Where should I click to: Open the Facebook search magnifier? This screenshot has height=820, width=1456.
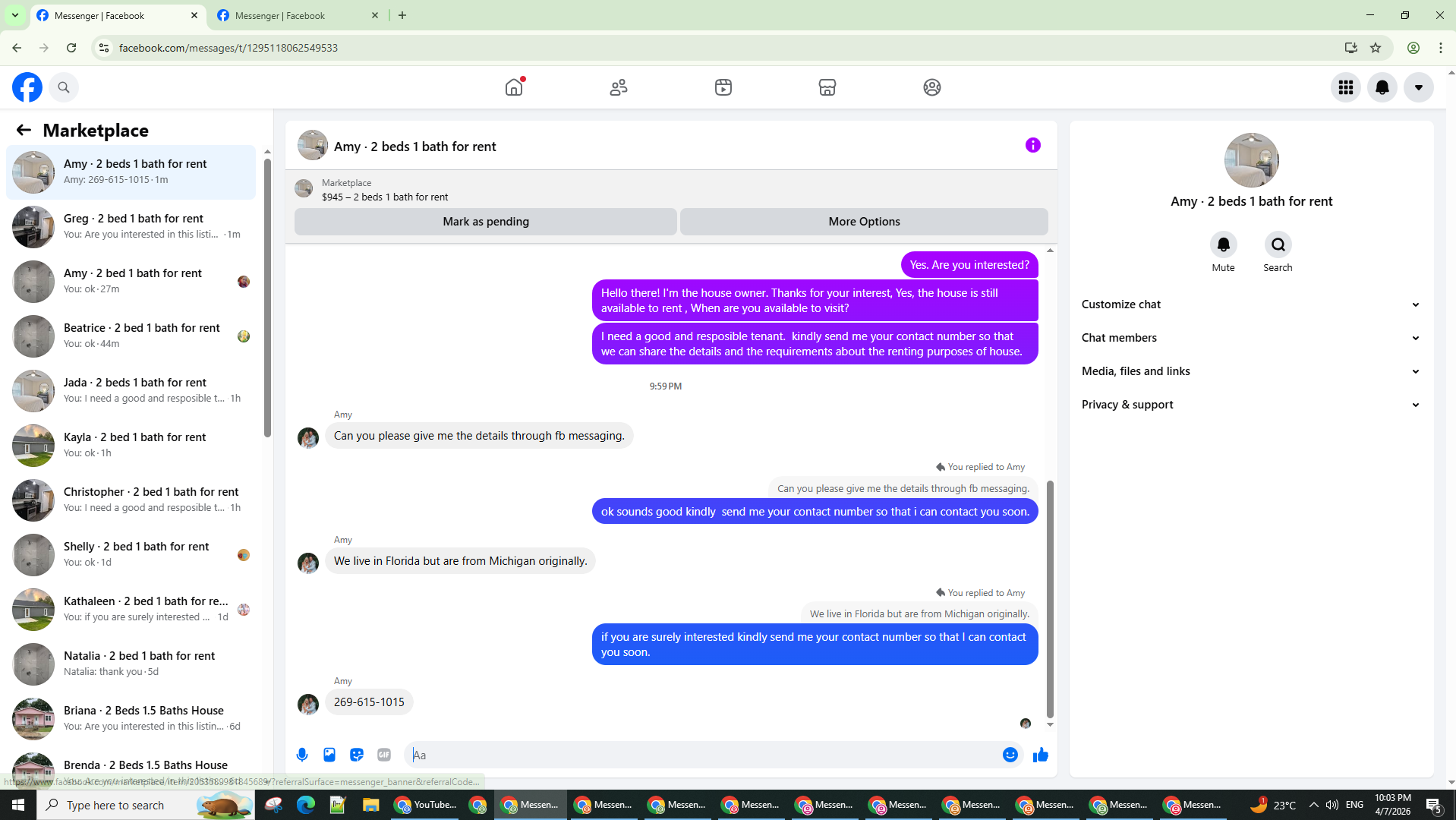(x=64, y=87)
